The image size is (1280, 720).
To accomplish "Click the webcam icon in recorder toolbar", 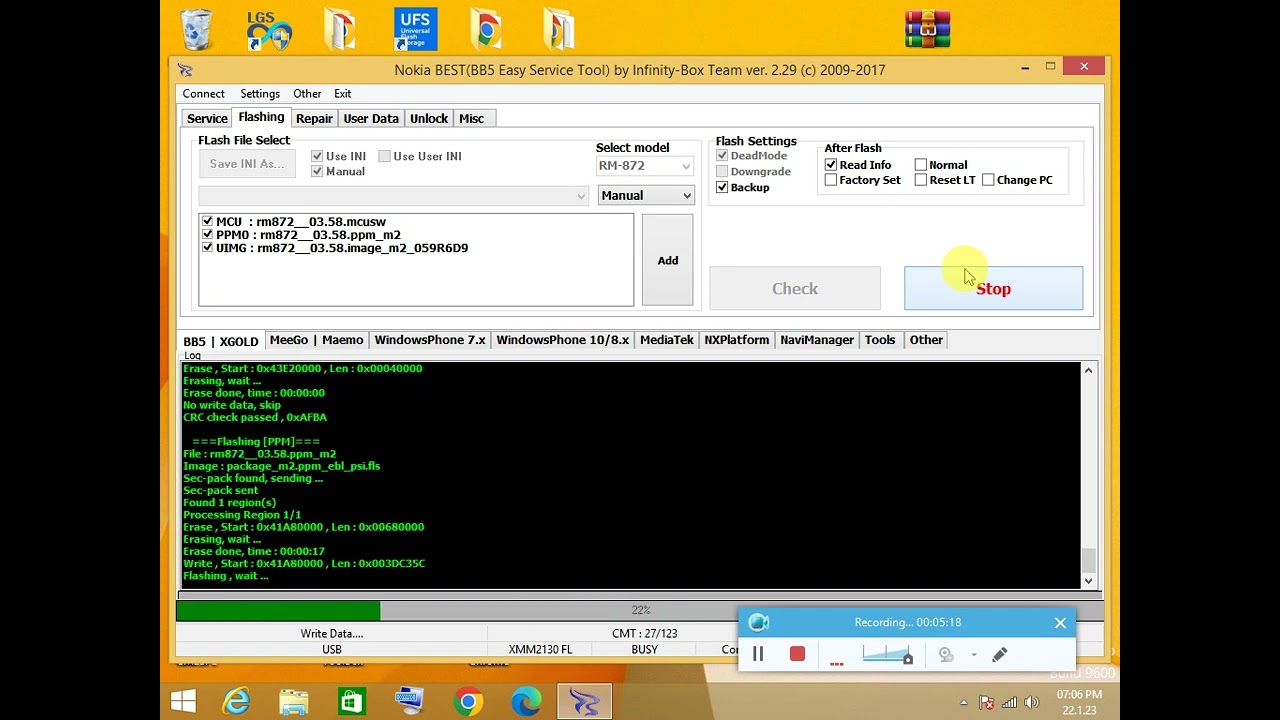I will tap(946, 655).
